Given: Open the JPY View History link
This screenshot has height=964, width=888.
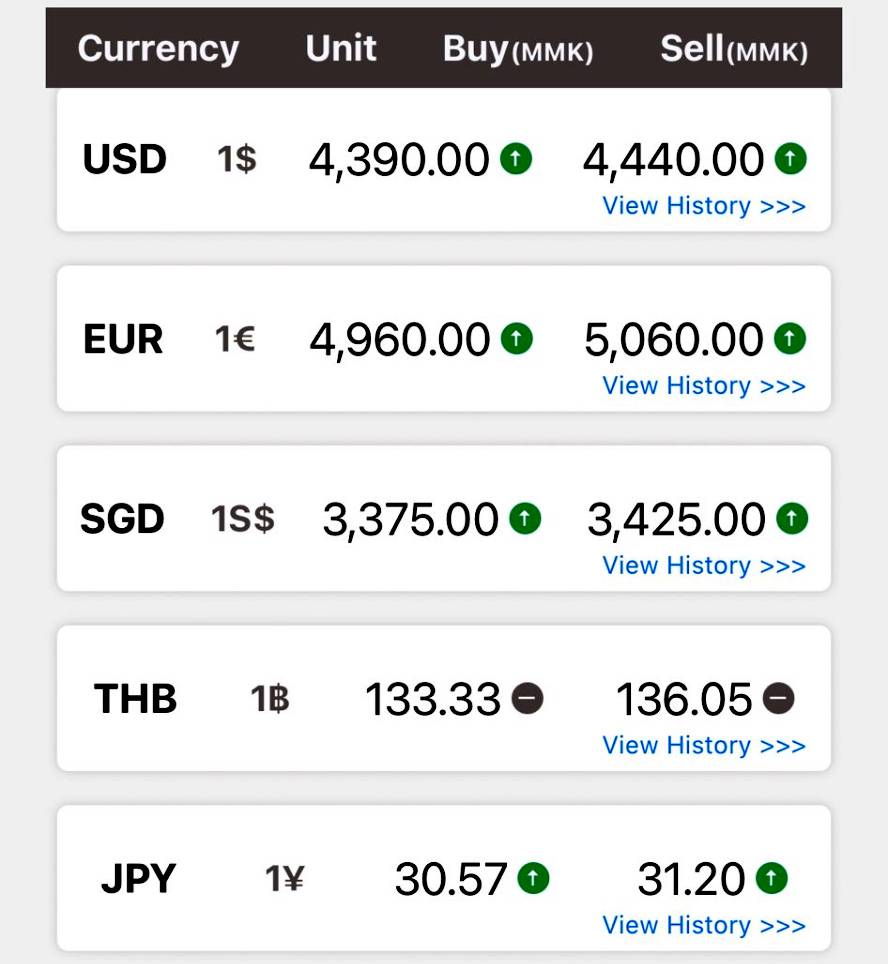Looking at the screenshot, I should pyautogui.click(x=703, y=926).
